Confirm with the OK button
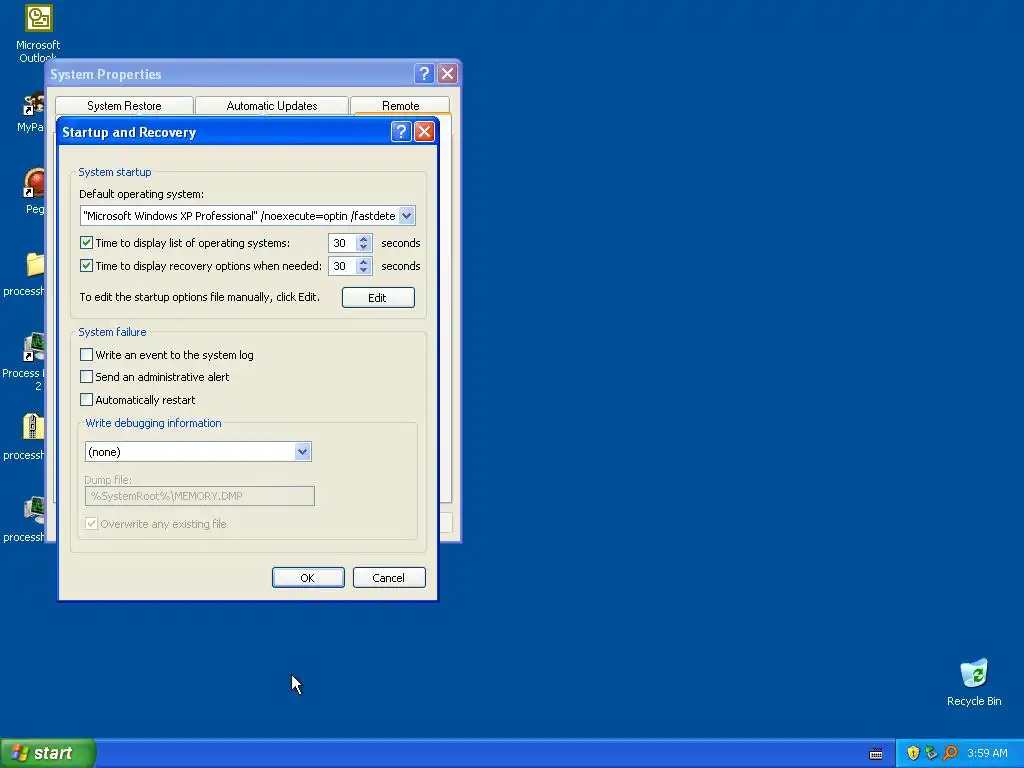 (308, 578)
